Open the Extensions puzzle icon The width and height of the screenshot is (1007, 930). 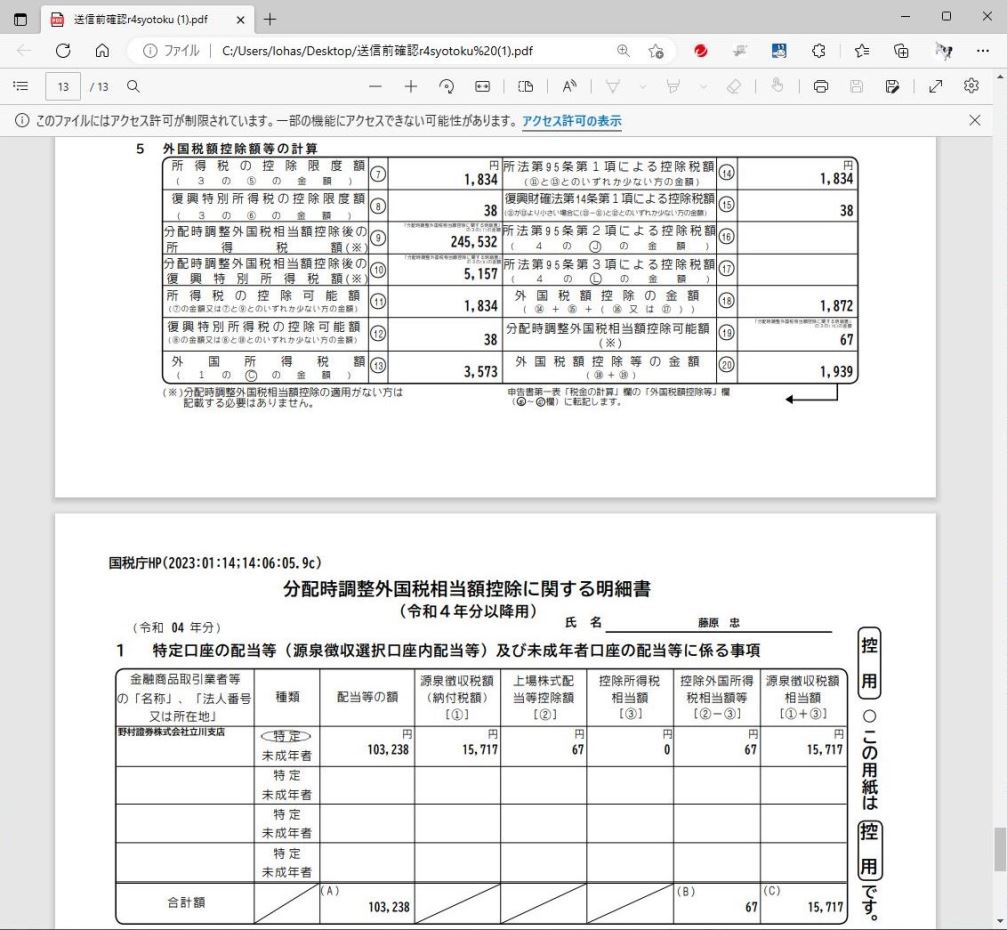point(818,51)
